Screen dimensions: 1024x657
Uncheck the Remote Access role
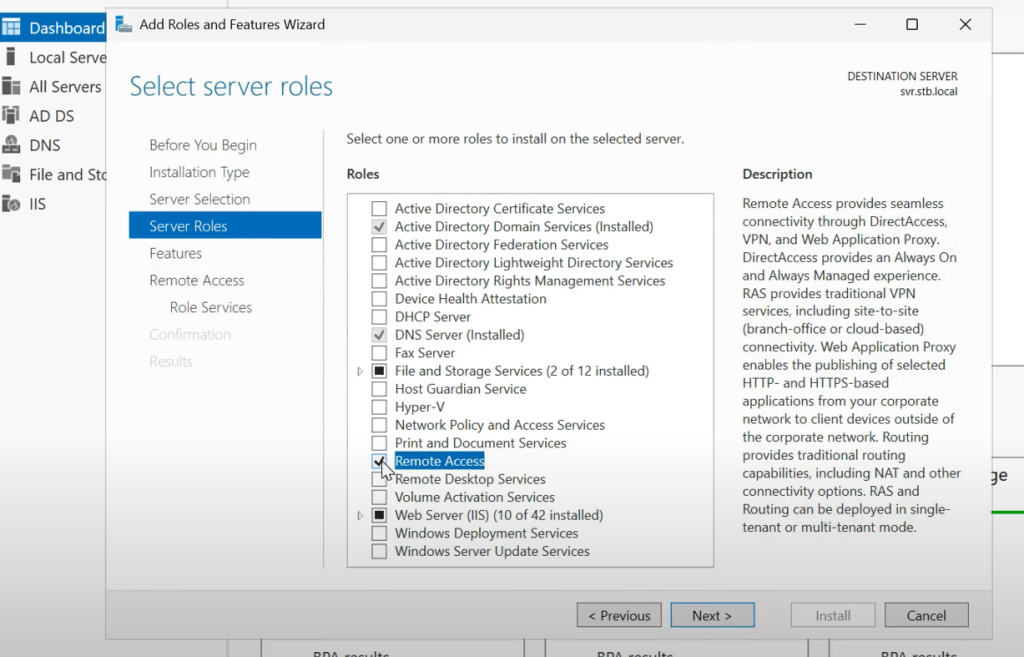378,461
